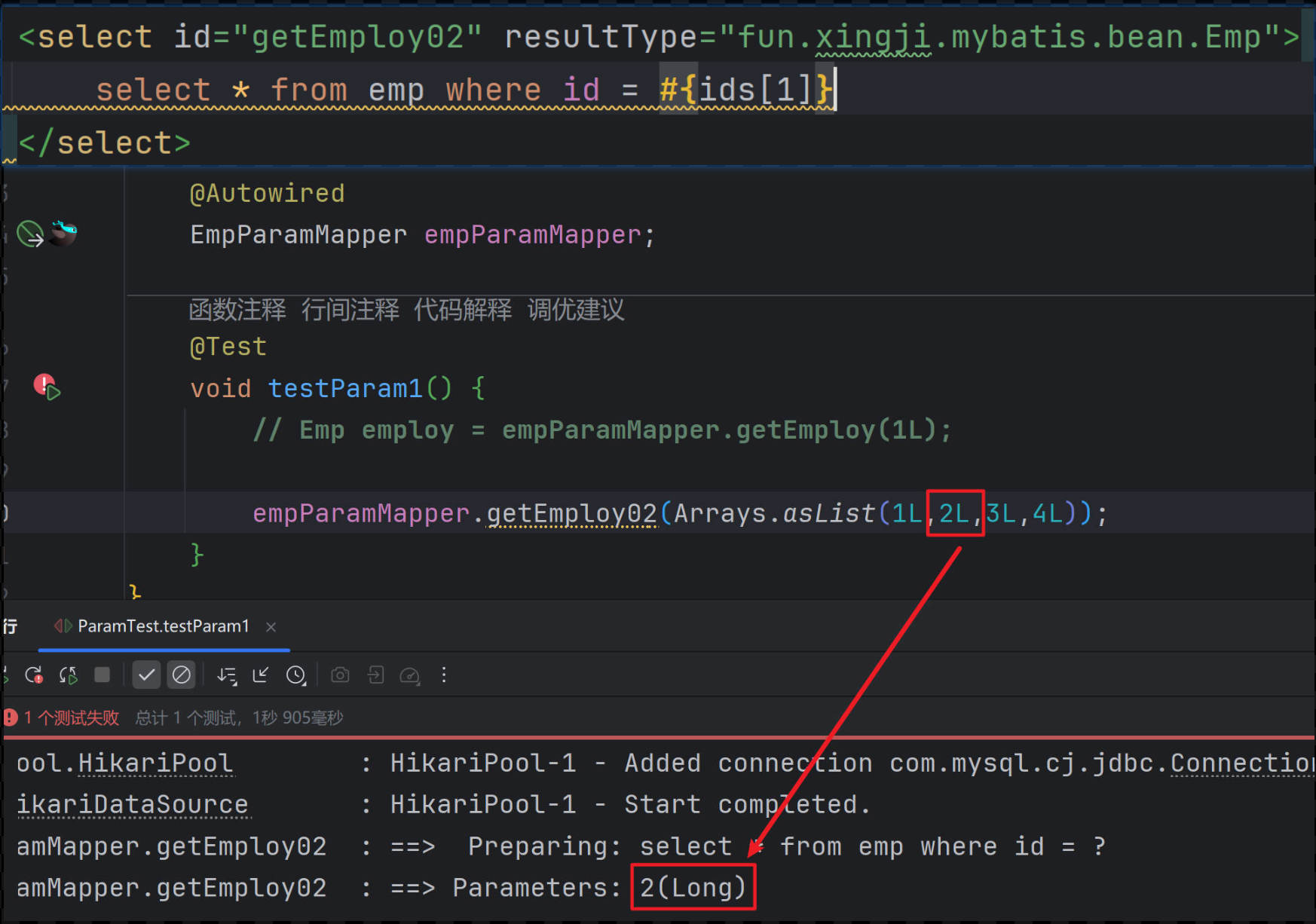
Task: Toggle show ignored tests filter
Action: [181, 675]
